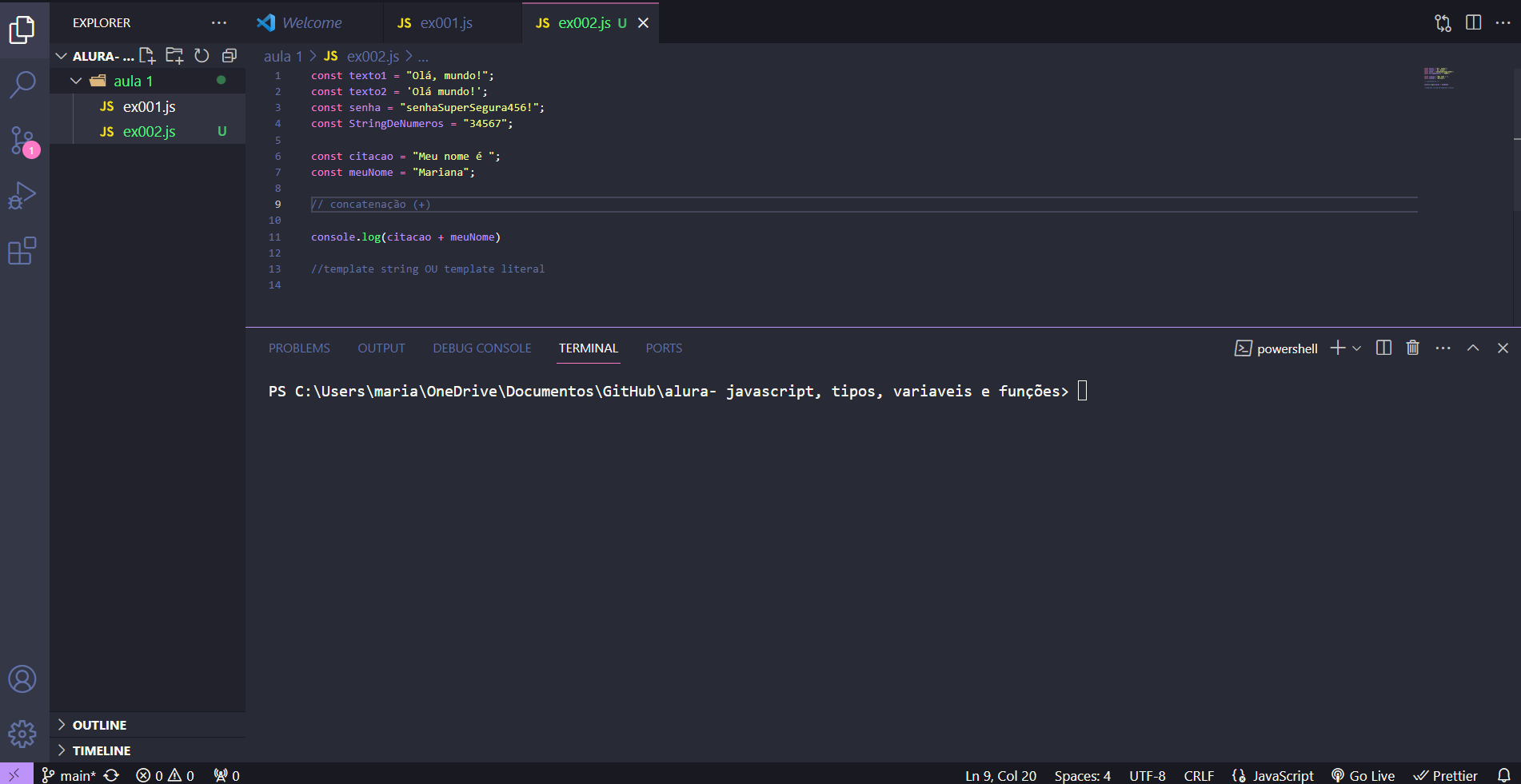Switch to the DEBUG CONSOLE tab

click(x=482, y=348)
